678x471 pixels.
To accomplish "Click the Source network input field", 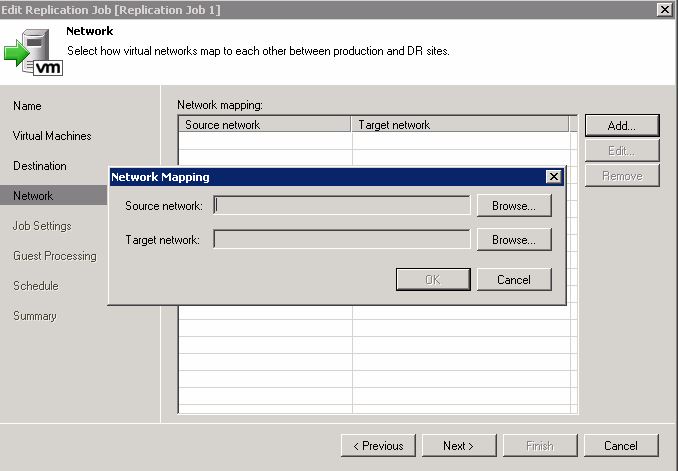I will (342, 205).
